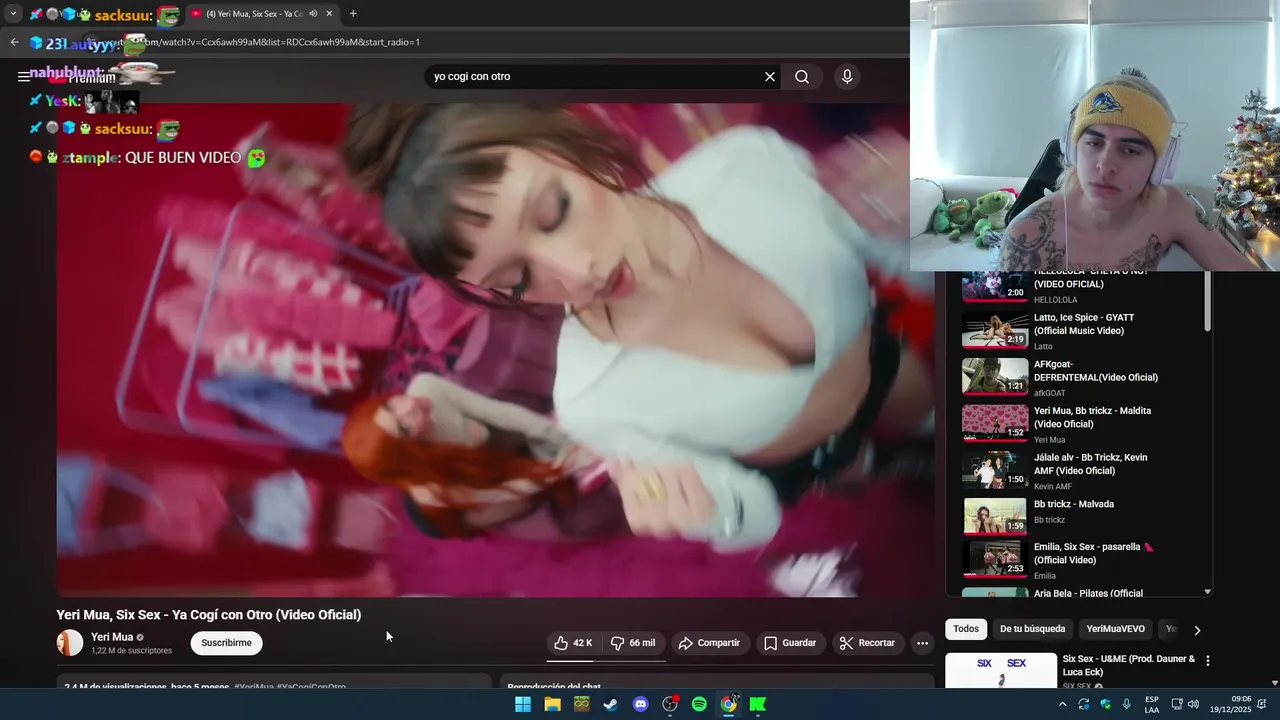Open the Windows Start menu
This screenshot has width=1280, height=720.
(x=522, y=704)
